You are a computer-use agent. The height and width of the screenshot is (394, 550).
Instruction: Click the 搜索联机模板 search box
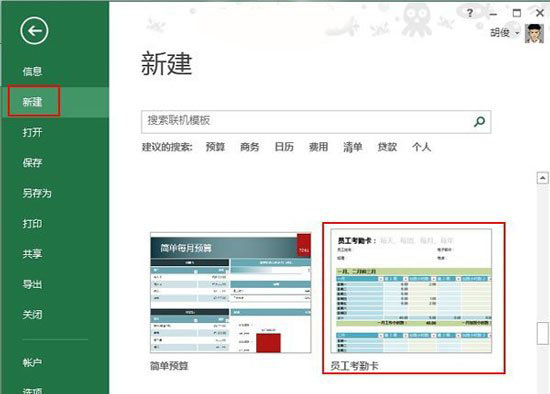coord(316,122)
